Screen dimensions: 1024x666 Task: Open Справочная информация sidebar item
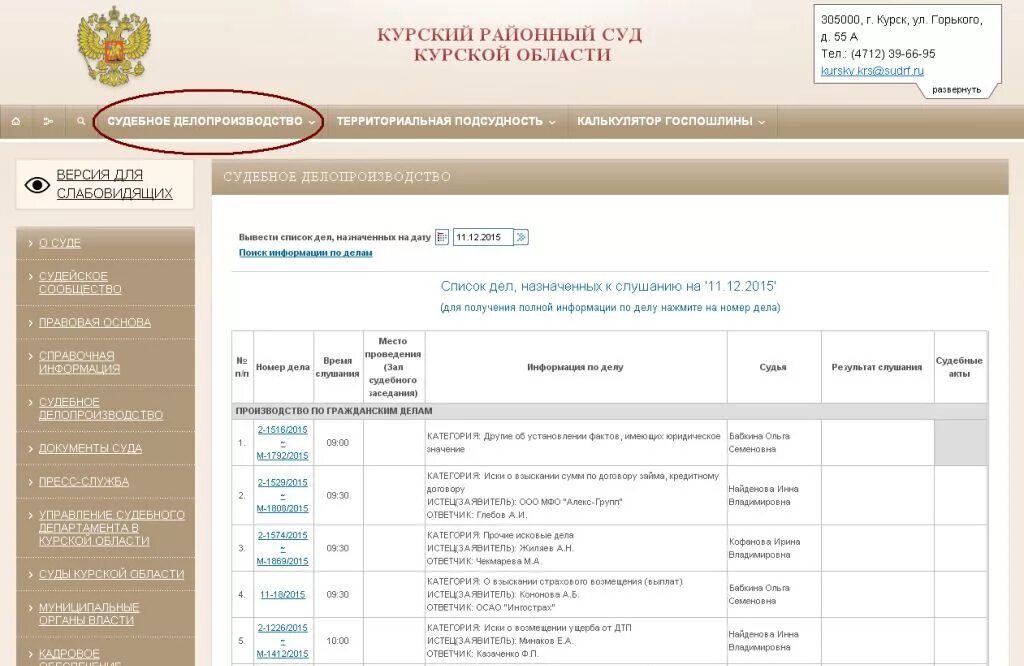click(79, 362)
